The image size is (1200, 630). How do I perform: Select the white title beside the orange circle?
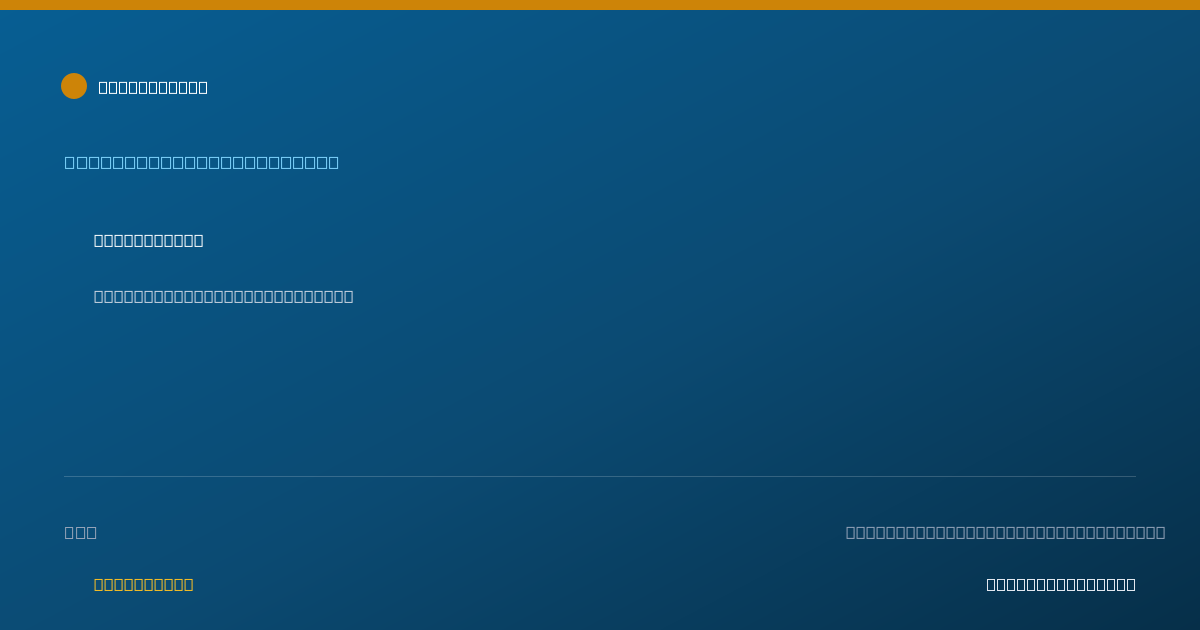pyautogui.click(x=153, y=87)
